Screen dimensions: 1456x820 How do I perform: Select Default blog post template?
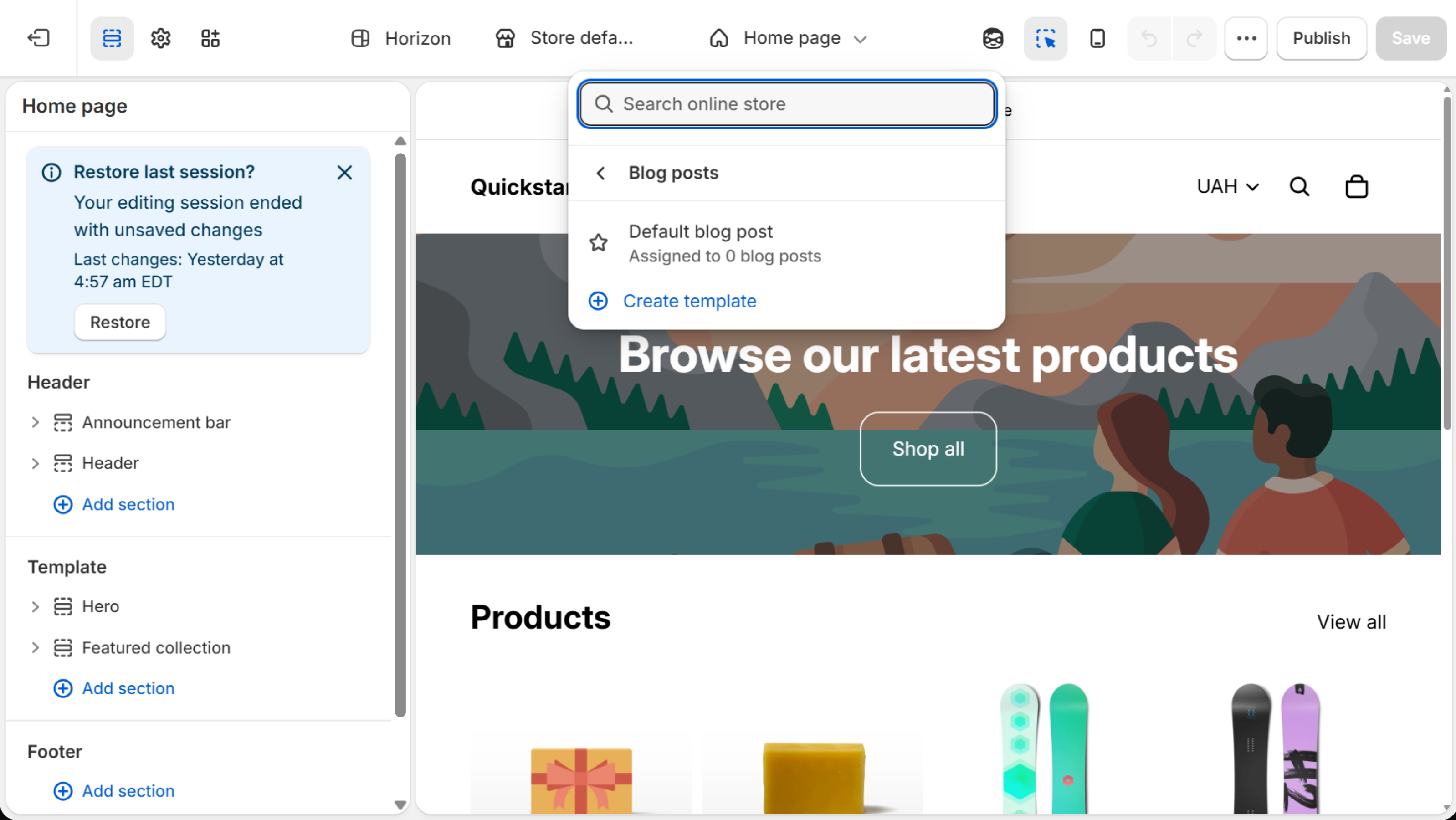[787, 243]
